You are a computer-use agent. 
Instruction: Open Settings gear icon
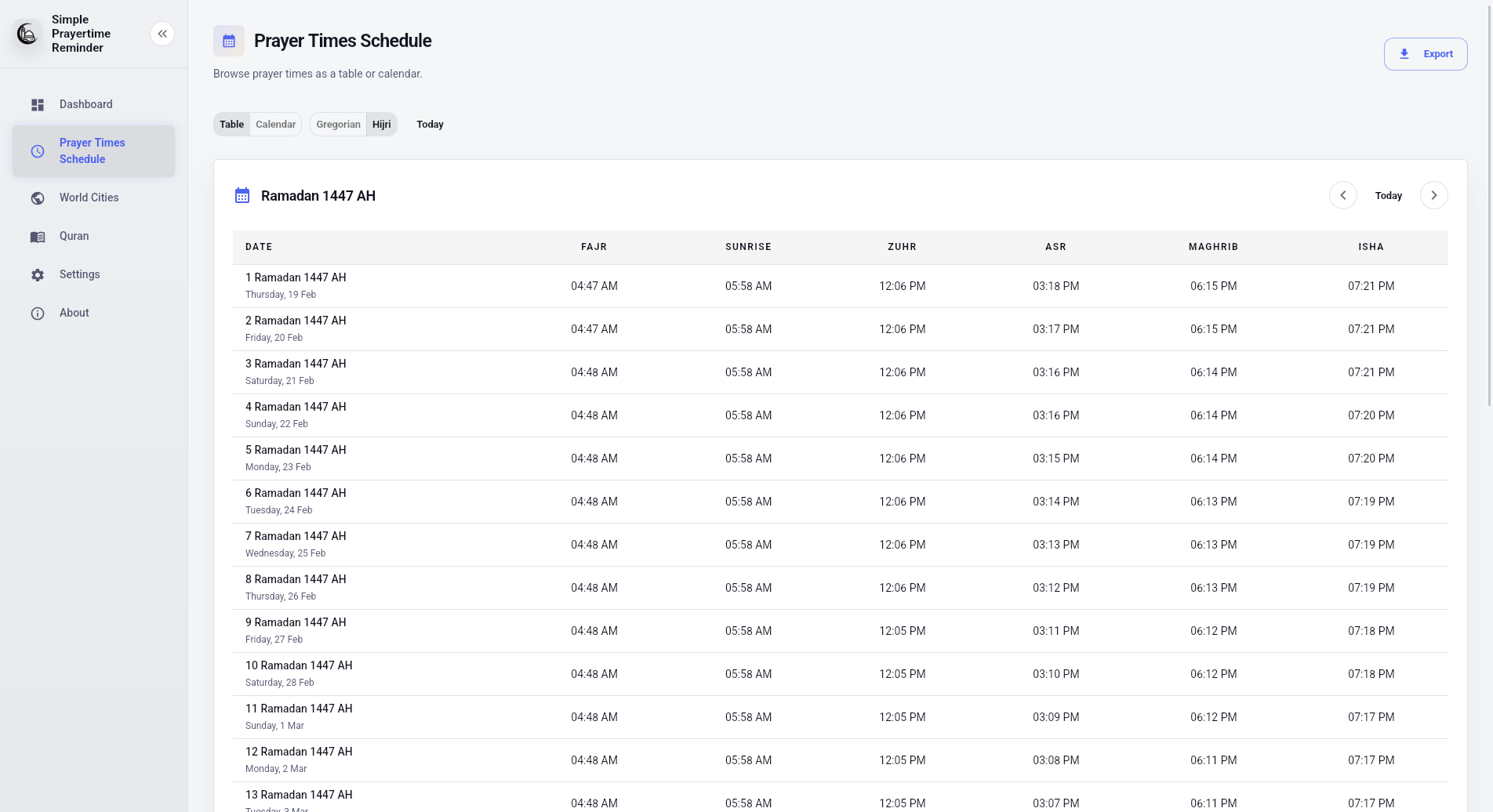(x=38, y=275)
